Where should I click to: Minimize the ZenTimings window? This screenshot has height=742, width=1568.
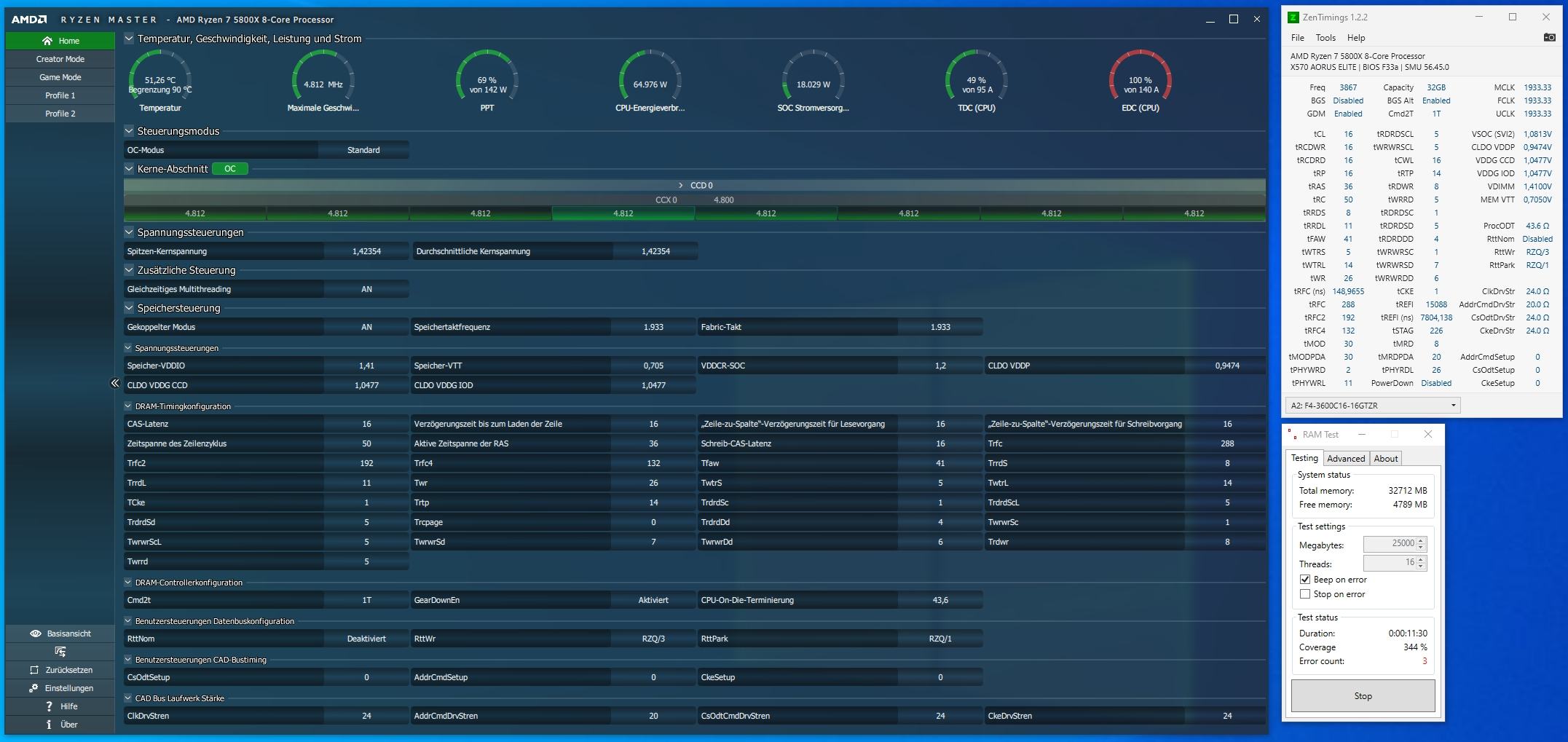1479,17
